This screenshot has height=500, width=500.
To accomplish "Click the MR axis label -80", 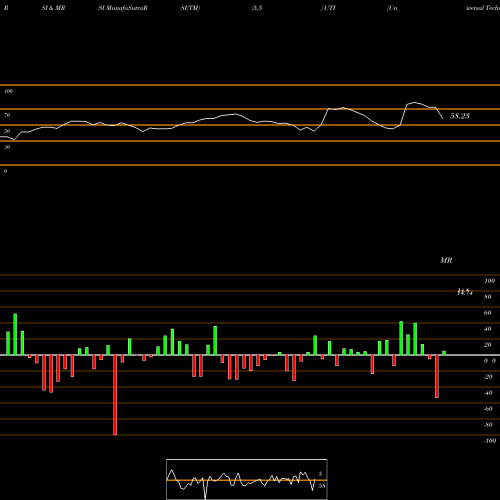I will [488, 425].
